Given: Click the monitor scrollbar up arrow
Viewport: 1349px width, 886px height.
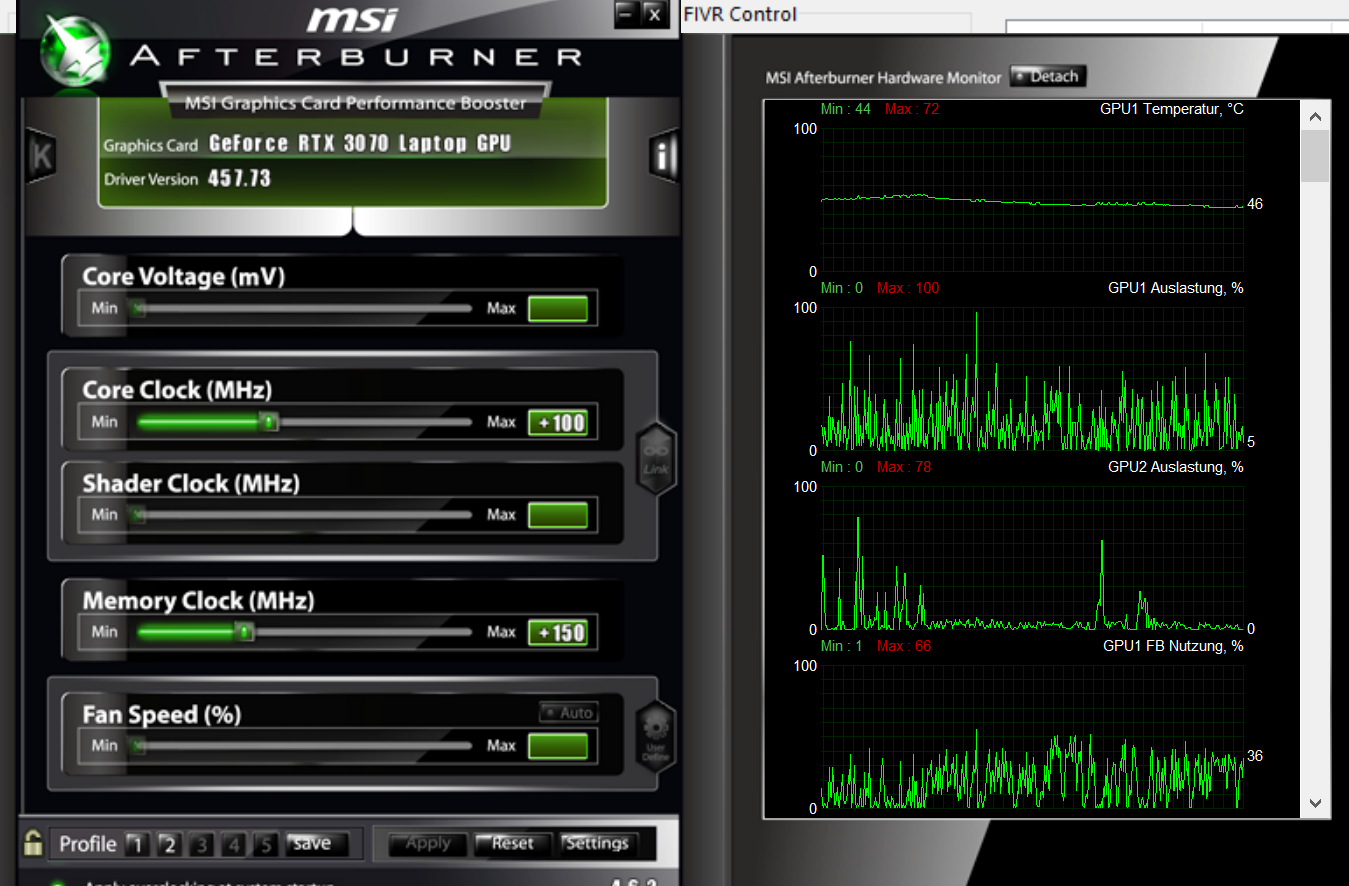Looking at the screenshot, I should click(1315, 116).
